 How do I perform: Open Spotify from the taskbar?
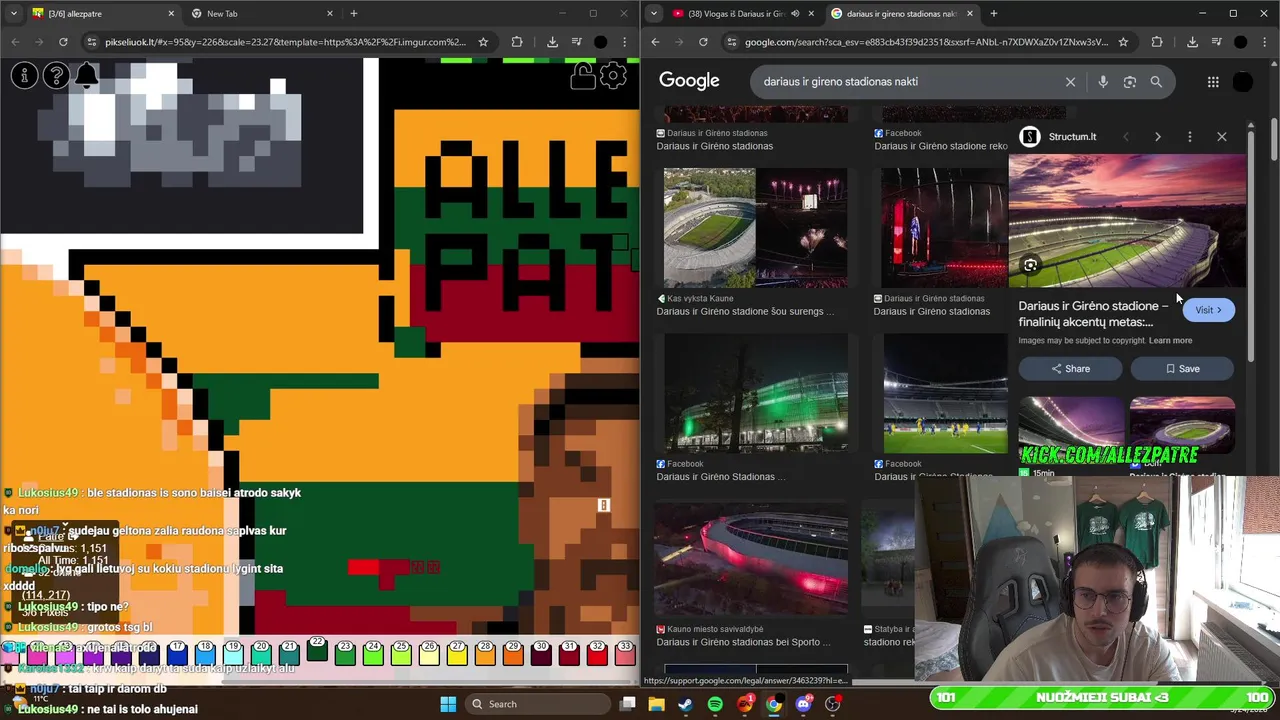click(x=715, y=704)
